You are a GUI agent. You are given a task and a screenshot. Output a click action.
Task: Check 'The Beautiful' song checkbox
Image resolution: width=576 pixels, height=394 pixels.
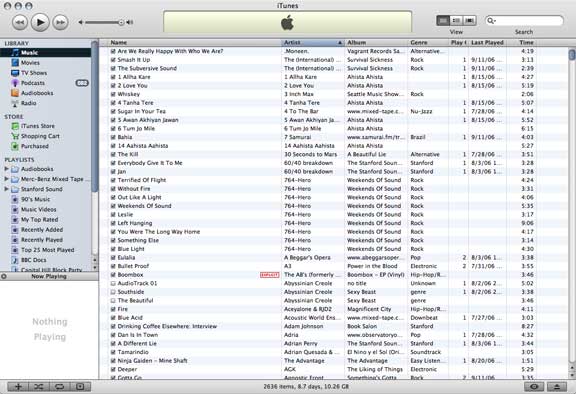(113, 301)
